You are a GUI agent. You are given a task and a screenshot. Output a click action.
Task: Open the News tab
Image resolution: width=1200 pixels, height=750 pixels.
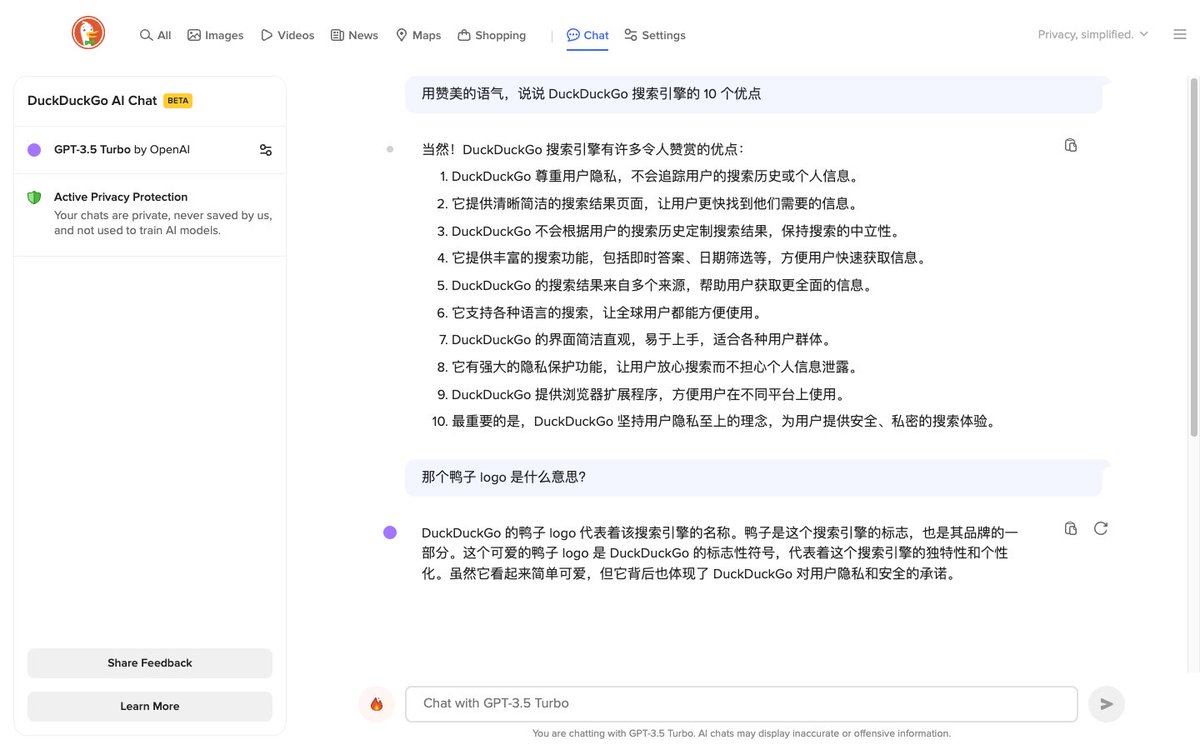pos(354,35)
